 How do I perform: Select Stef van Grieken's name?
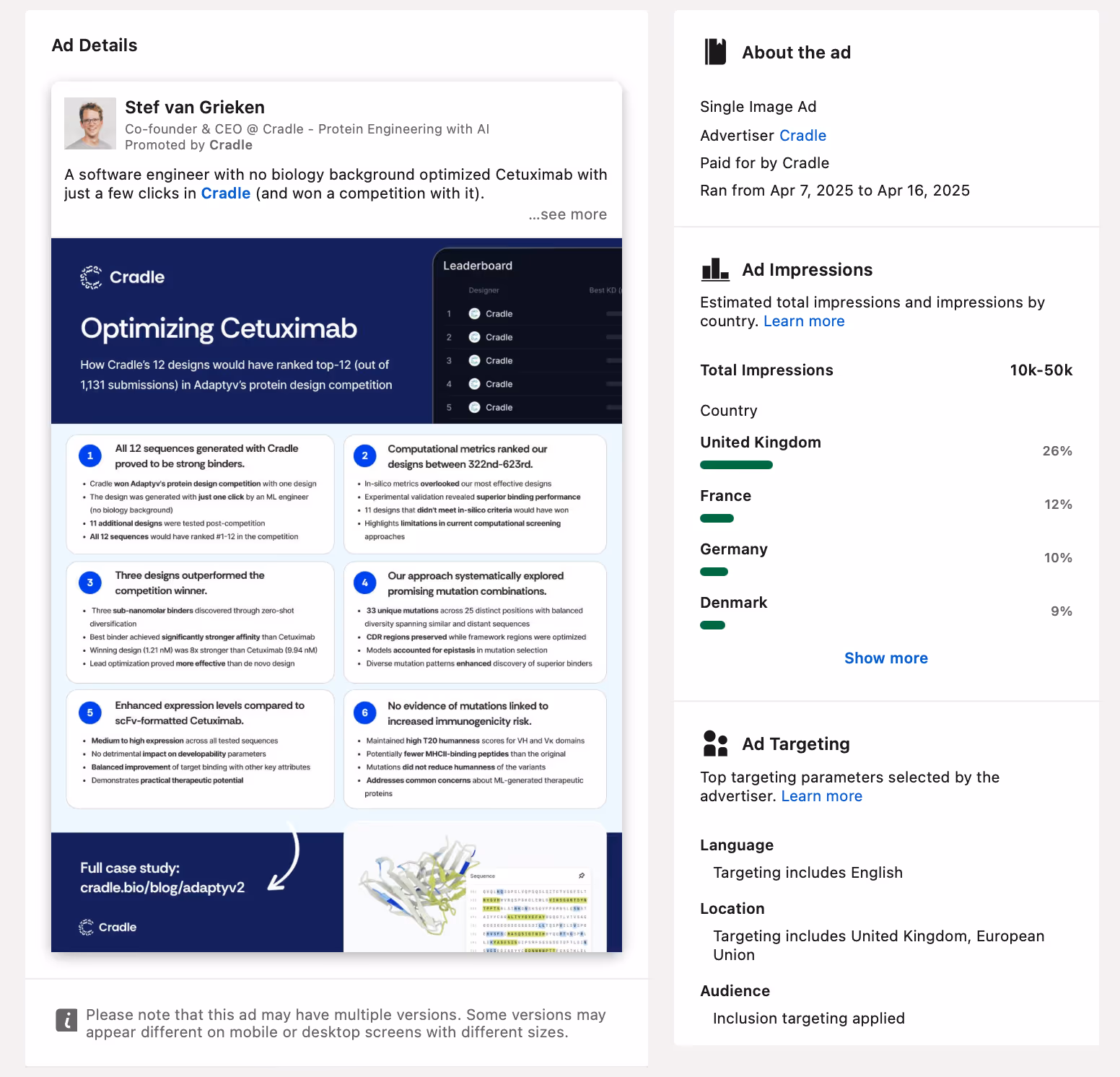pos(195,107)
